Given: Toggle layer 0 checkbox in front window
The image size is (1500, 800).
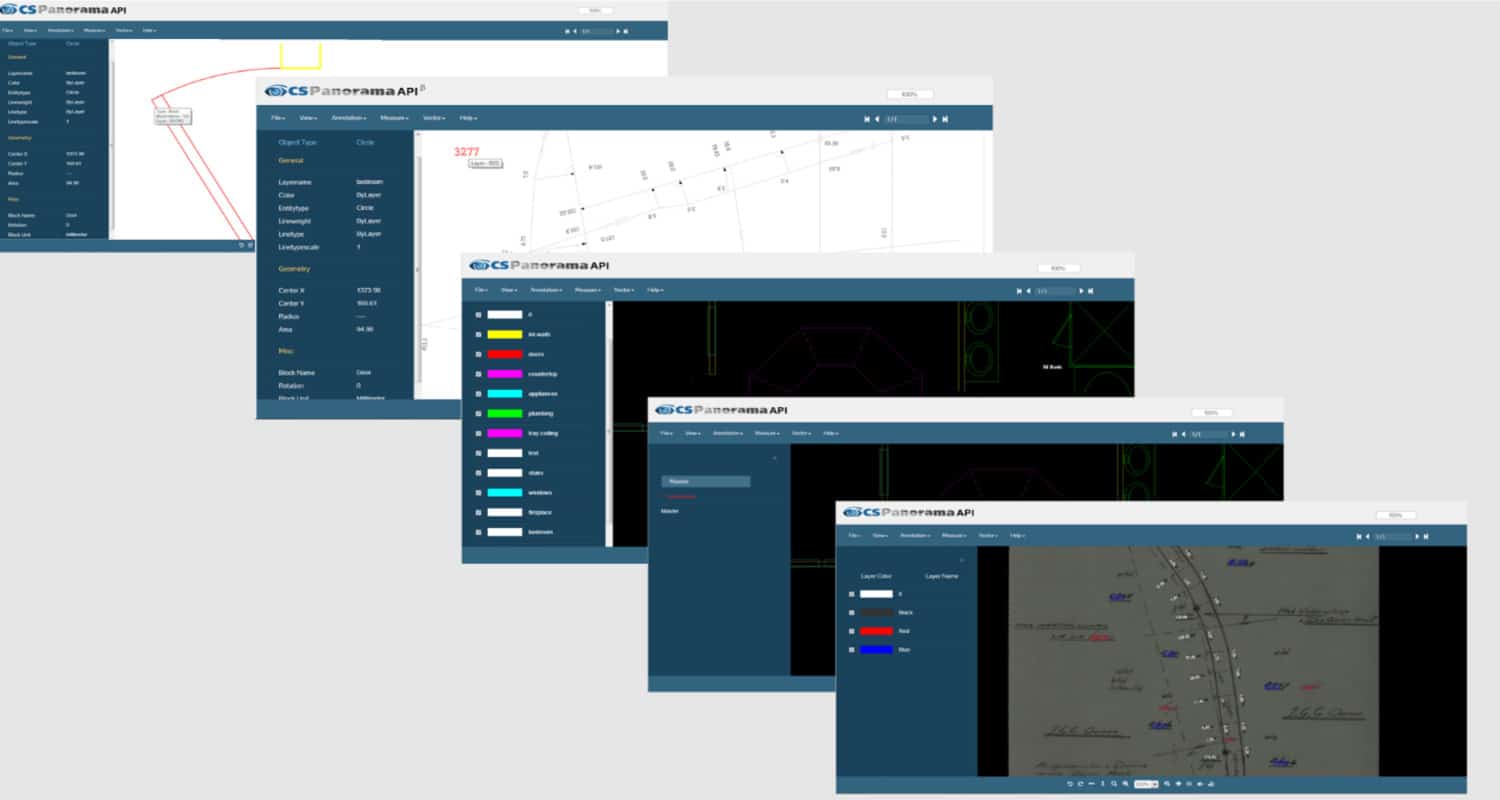Looking at the screenshot, I should [x=852, y=594].
